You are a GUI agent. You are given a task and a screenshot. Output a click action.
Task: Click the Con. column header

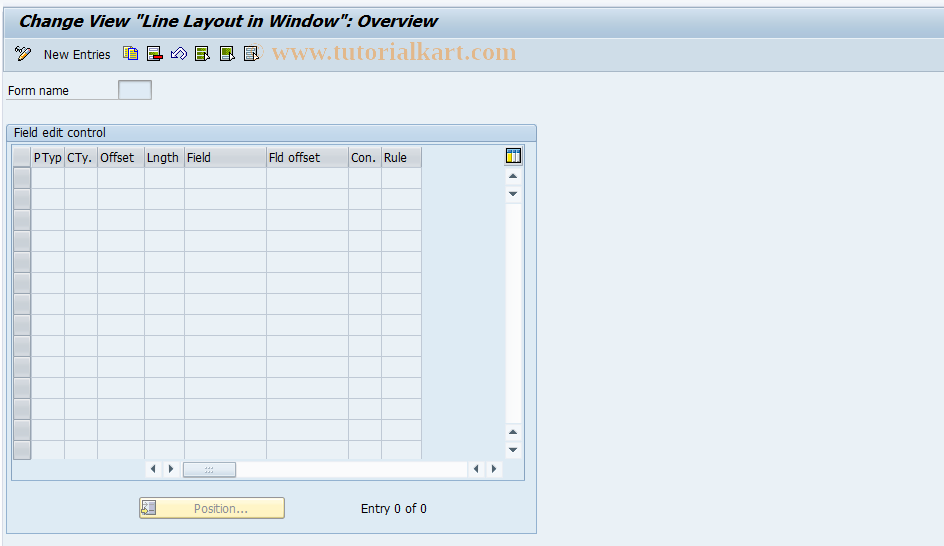(x=365, y=158)
